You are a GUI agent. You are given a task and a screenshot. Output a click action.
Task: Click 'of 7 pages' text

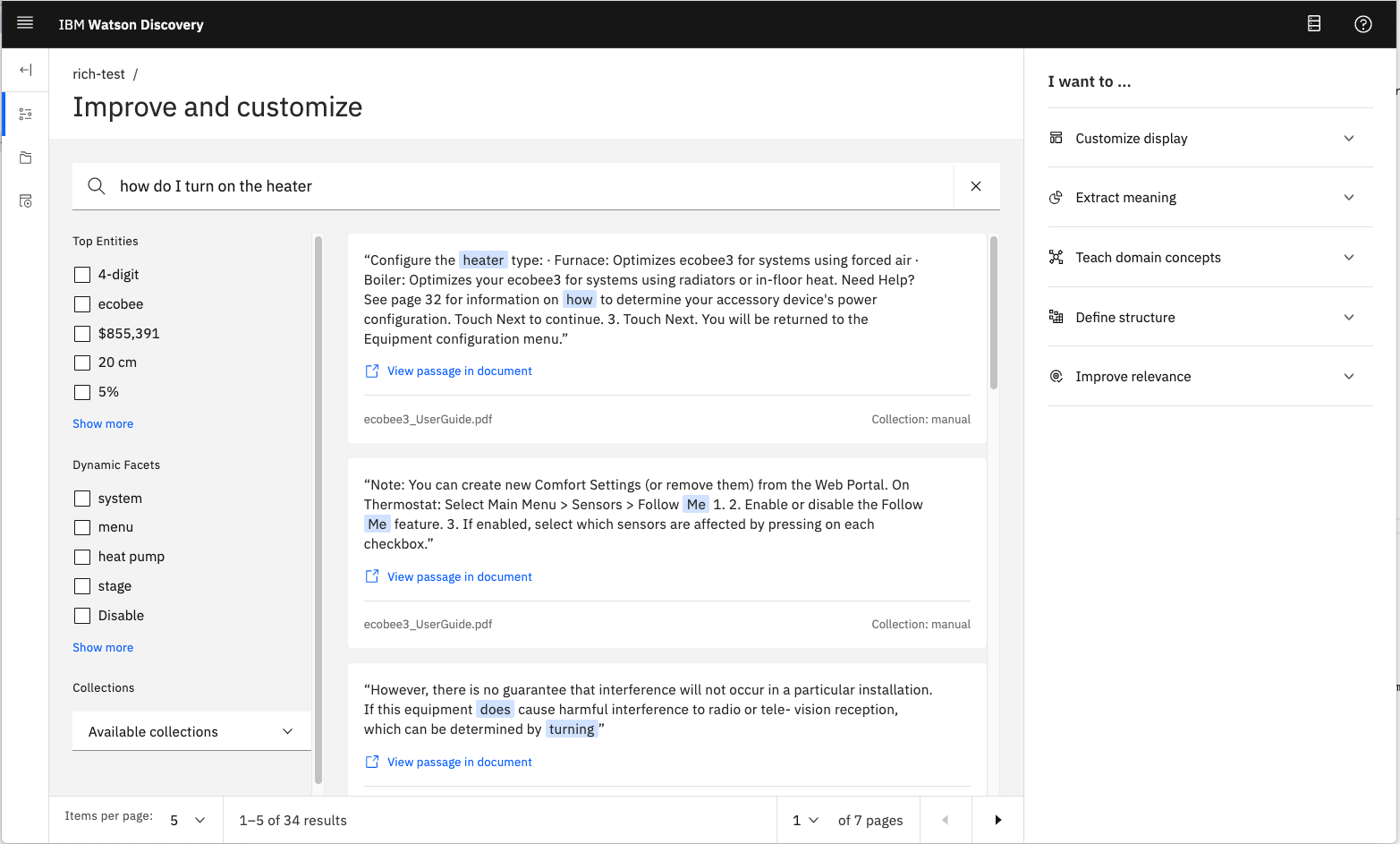tap(870, 820)
